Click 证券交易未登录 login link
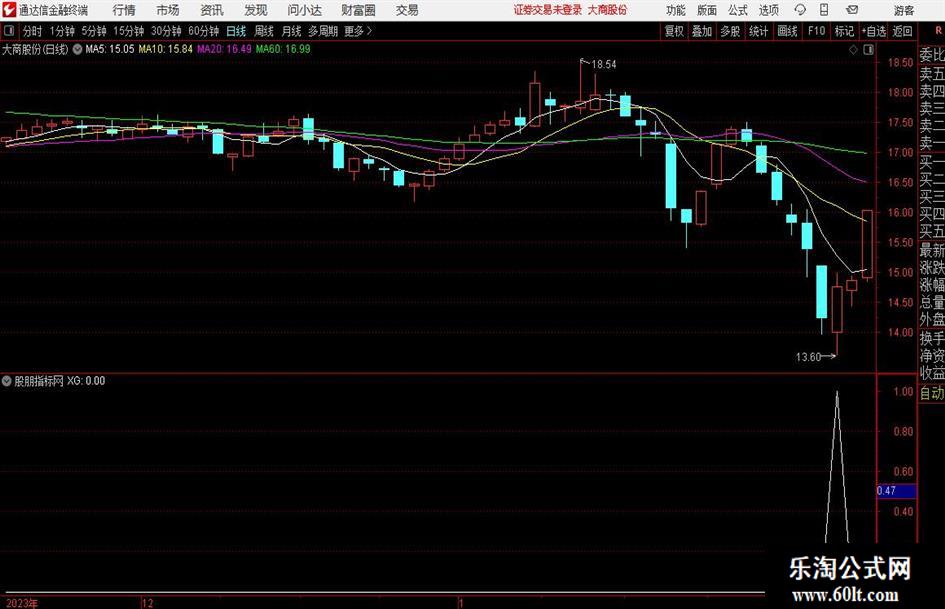945x609 pixels. point(548,10)
